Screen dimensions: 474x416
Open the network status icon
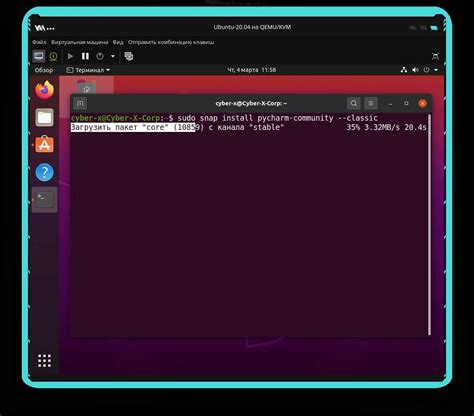coord(404,70)
